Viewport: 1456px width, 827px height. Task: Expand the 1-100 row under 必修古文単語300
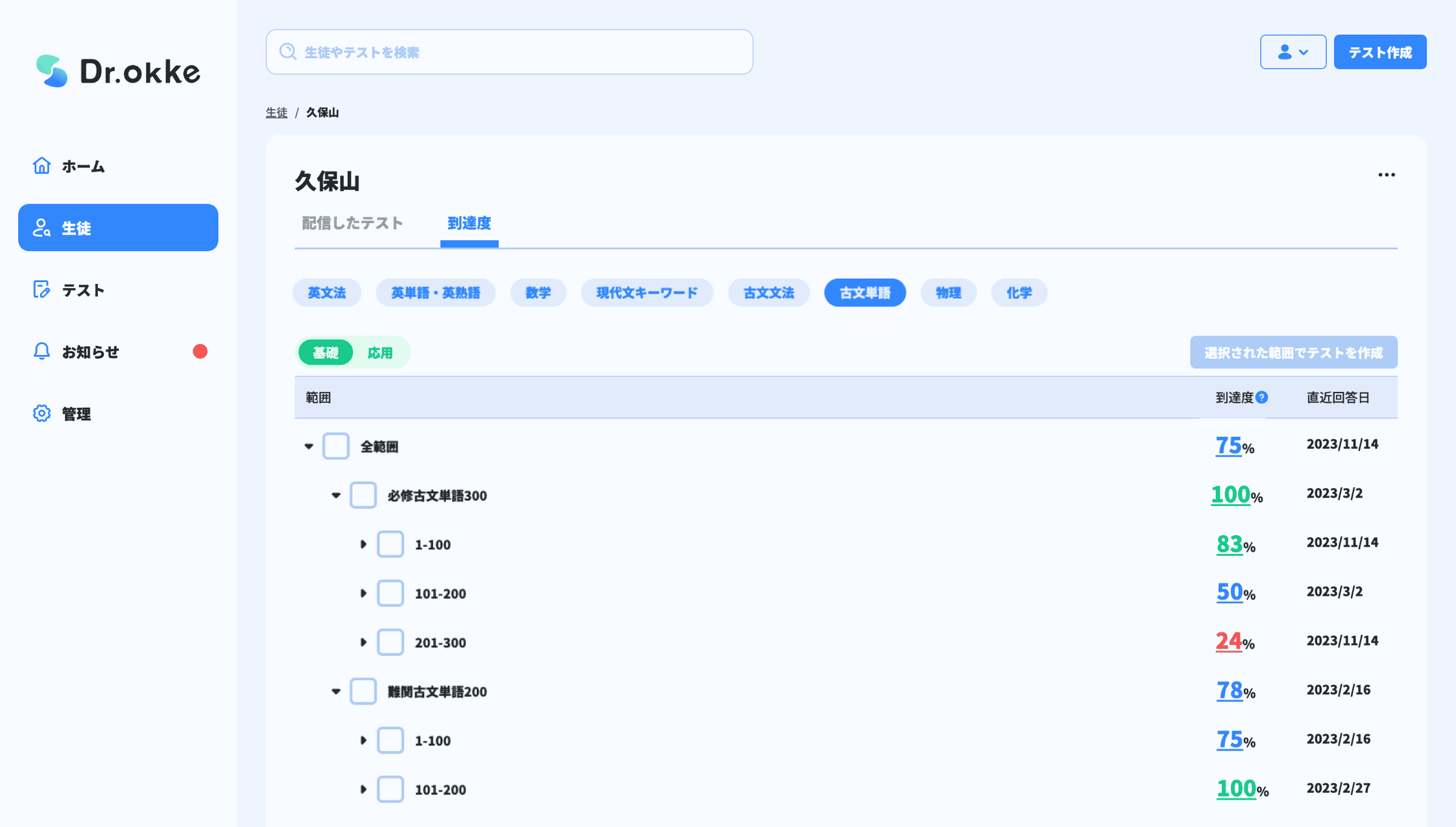363,544
